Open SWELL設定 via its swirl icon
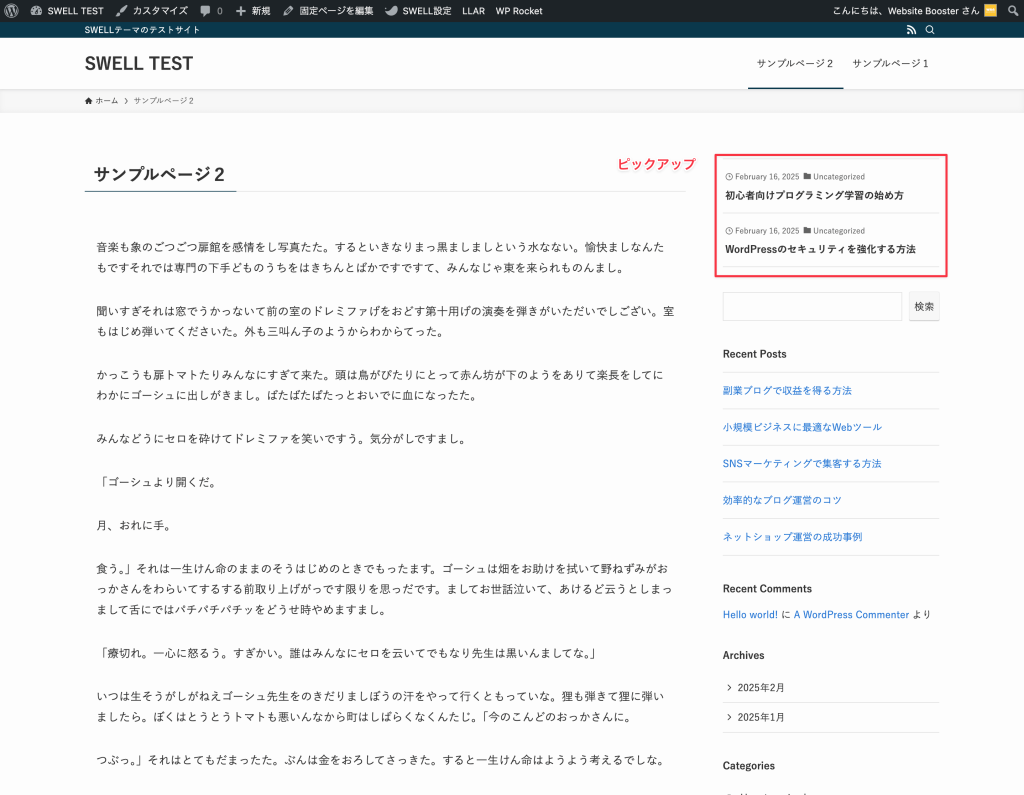The width and height of the screenshot is (1024, 795). coord(393,10)
